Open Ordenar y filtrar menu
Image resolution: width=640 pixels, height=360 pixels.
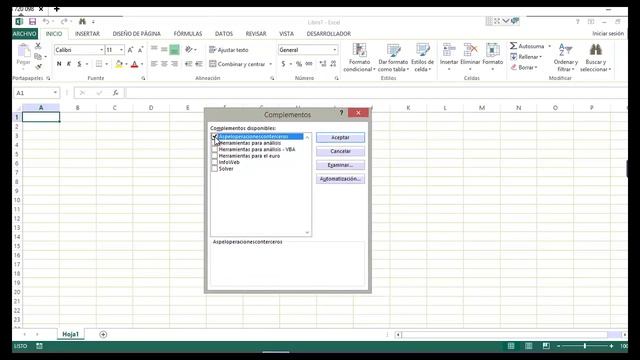(x=565, y=58)
